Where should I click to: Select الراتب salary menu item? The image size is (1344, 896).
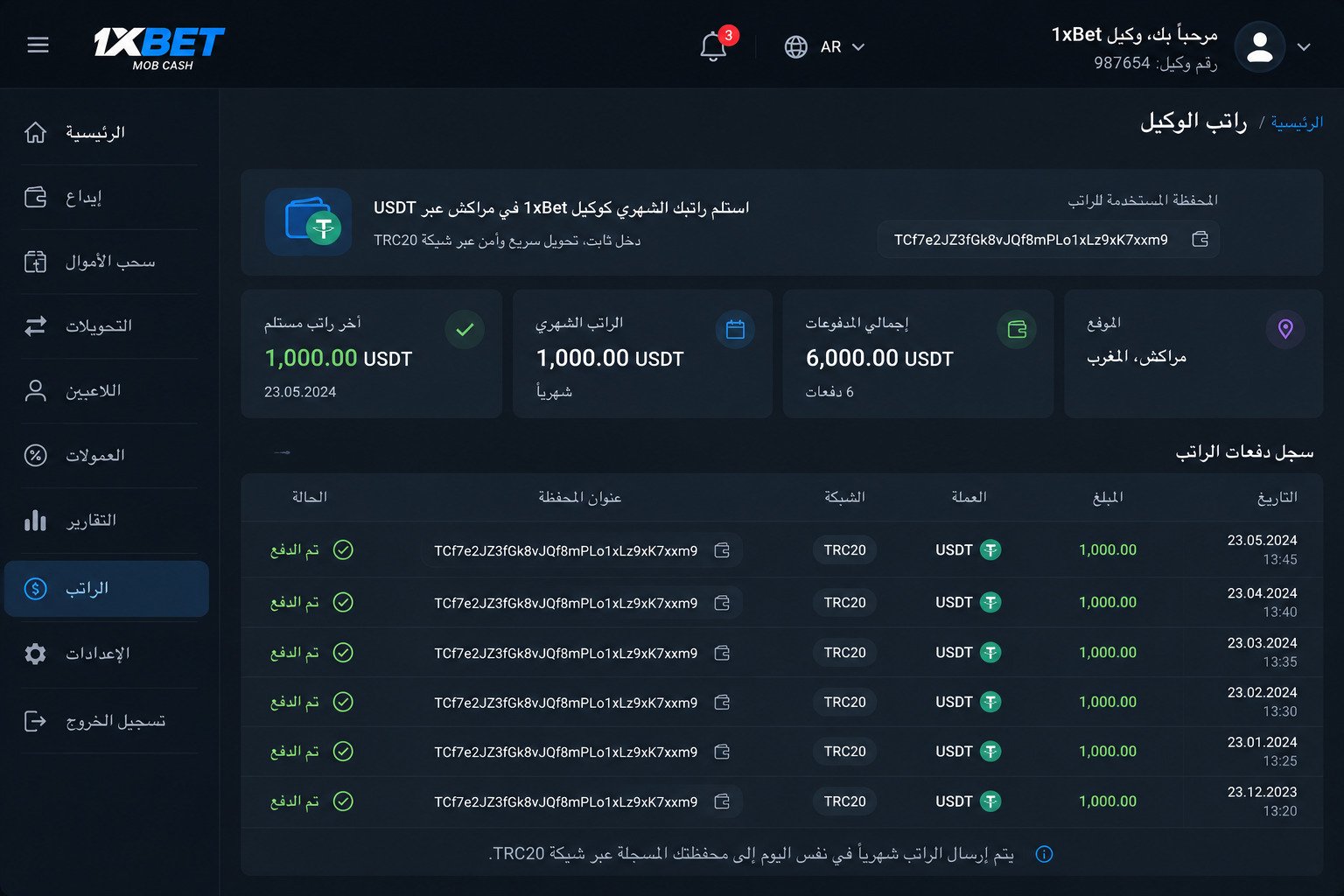point(107,589)
